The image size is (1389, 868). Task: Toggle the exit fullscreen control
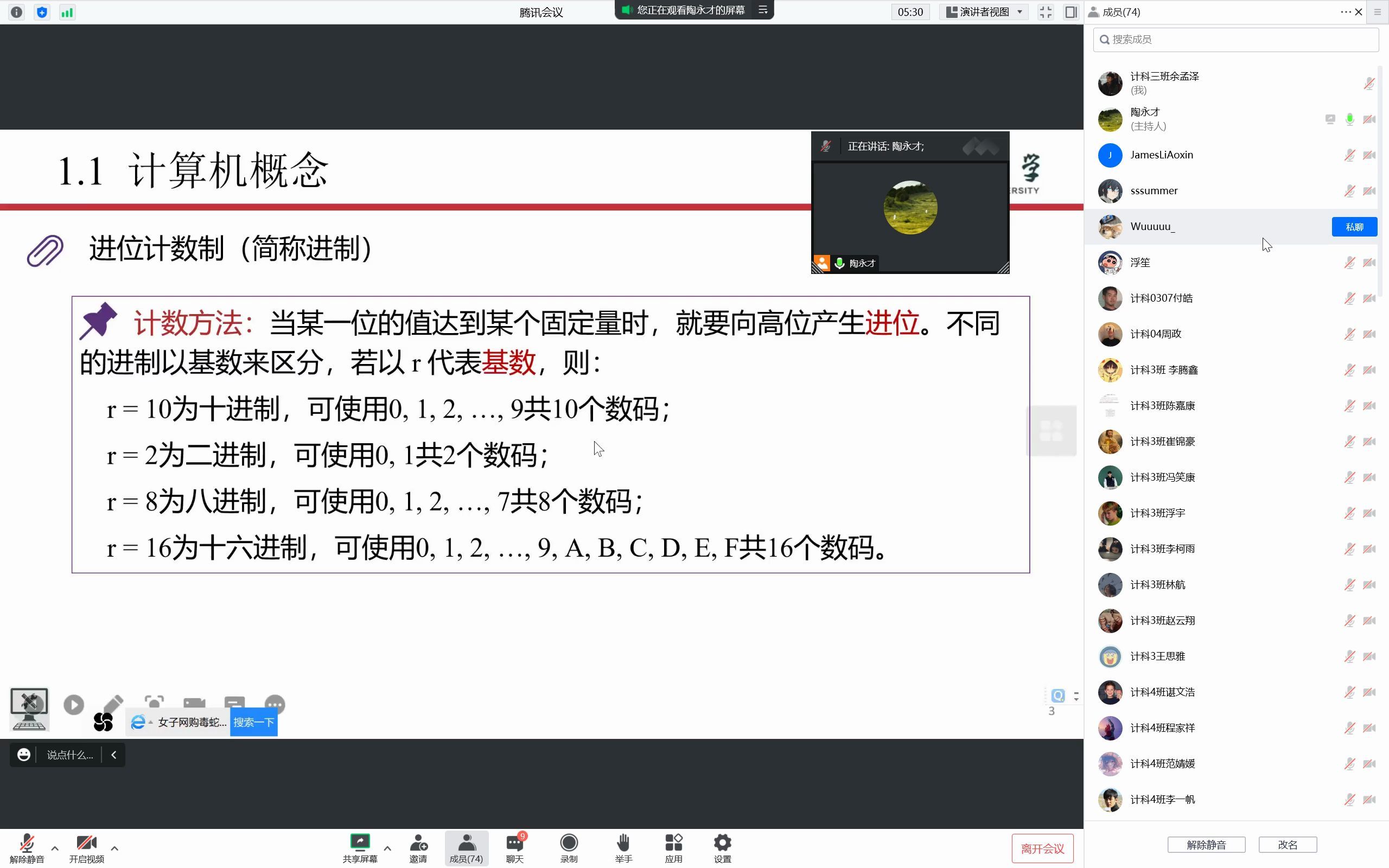coord(1045,11)
